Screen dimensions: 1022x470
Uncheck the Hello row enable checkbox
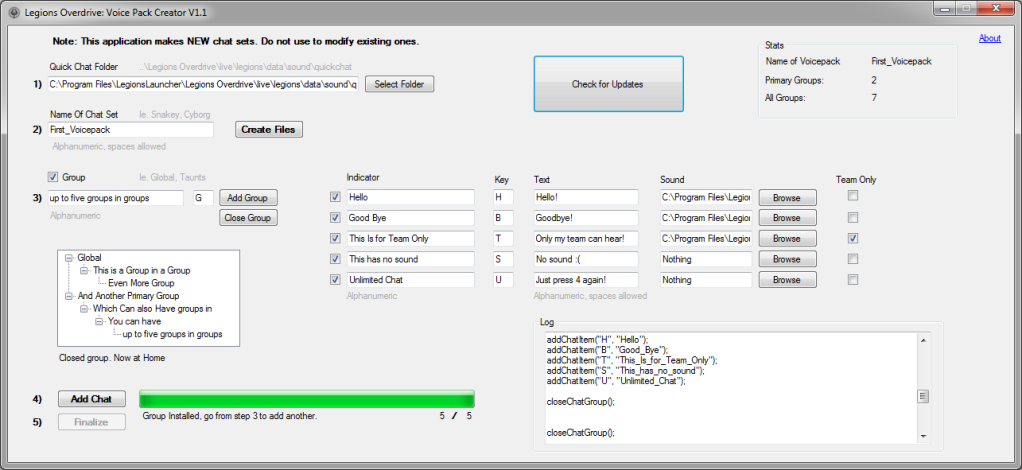pos(335,197)
